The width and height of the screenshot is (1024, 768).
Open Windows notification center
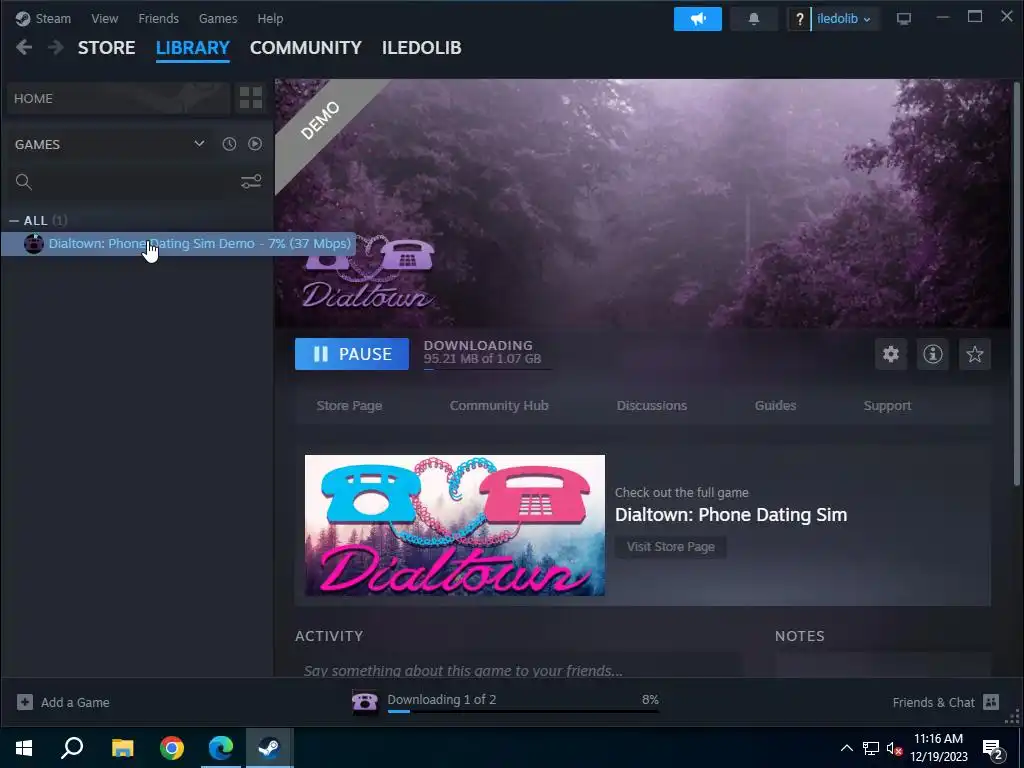click(x=993, y=748)
